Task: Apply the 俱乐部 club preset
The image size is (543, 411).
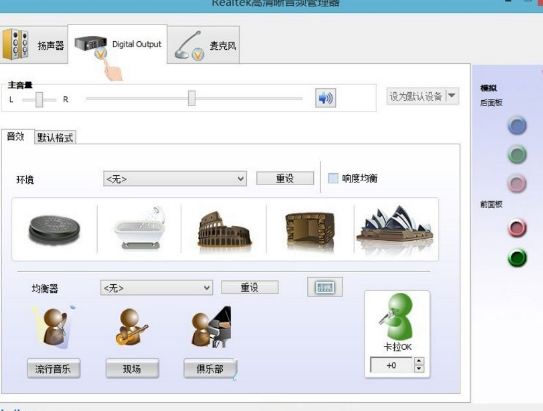Action: 210,368
